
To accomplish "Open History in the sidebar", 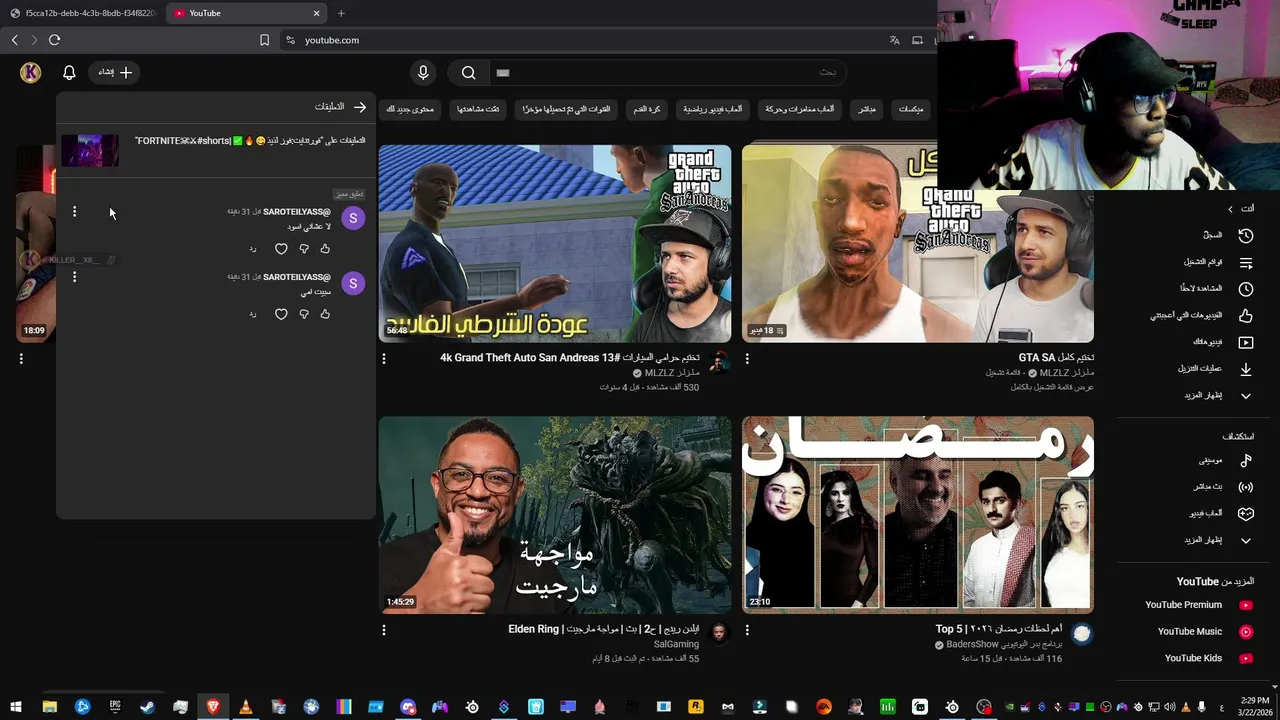I will coord(1228,235).
